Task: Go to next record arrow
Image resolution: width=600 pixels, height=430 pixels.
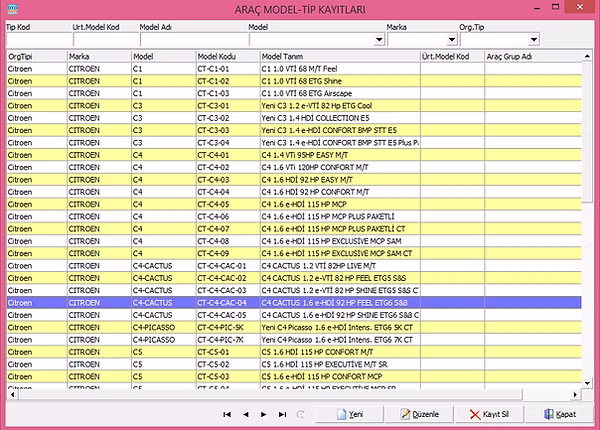Action: click(264, 414)
